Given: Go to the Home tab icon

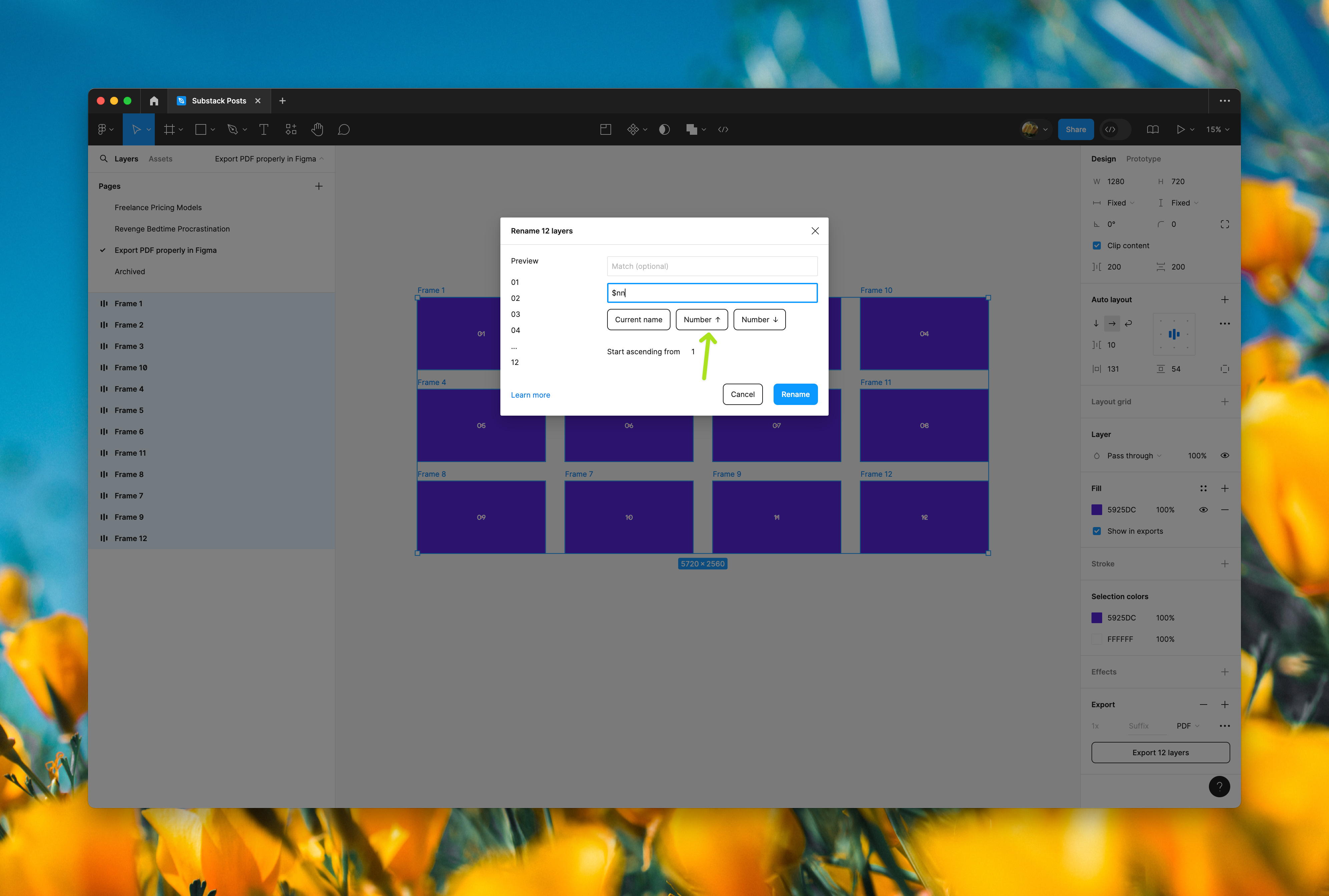Looking at the screenshot, I should tap(154, 100).
